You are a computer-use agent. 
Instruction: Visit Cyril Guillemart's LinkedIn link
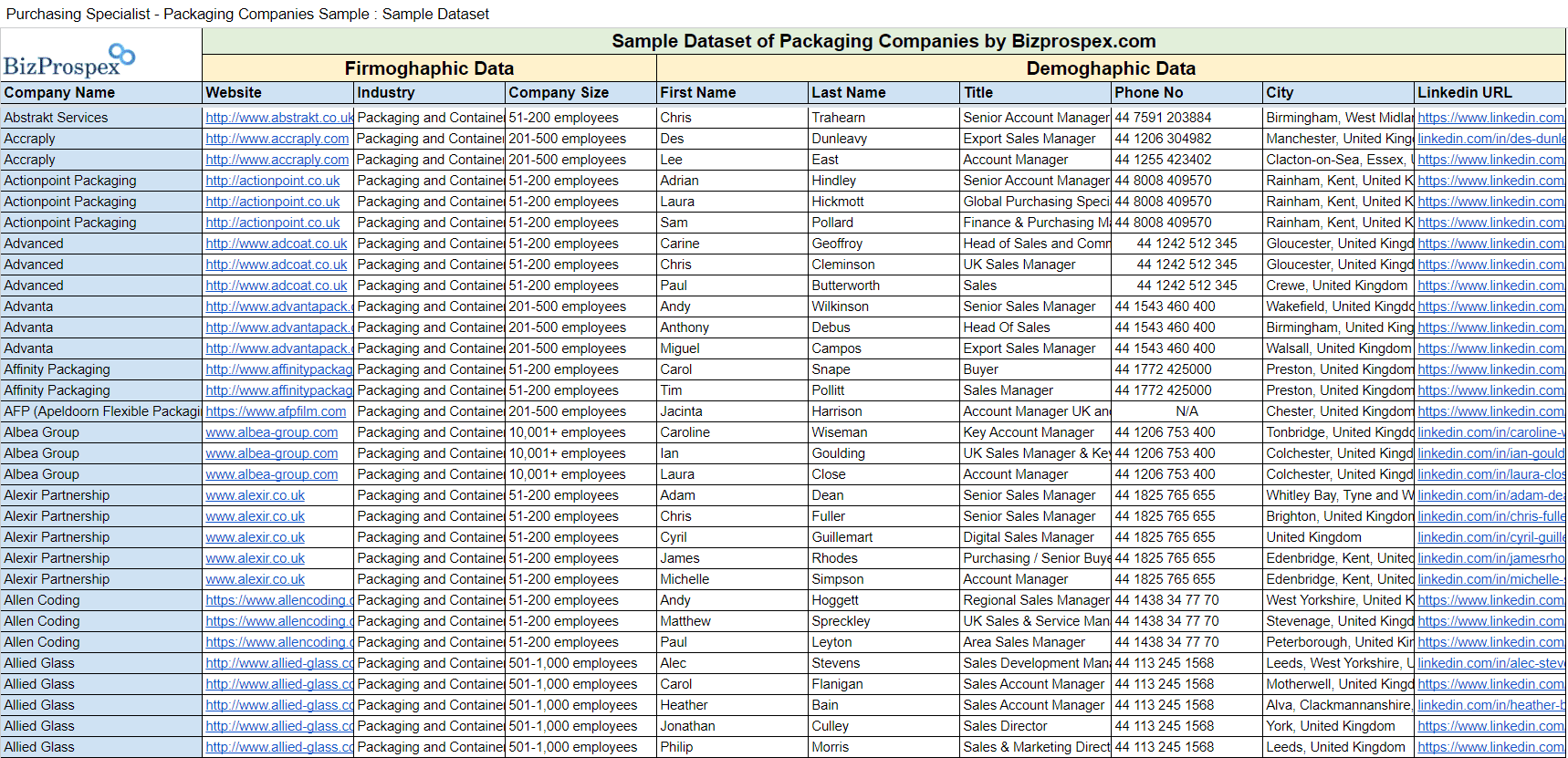point(1490,537)
